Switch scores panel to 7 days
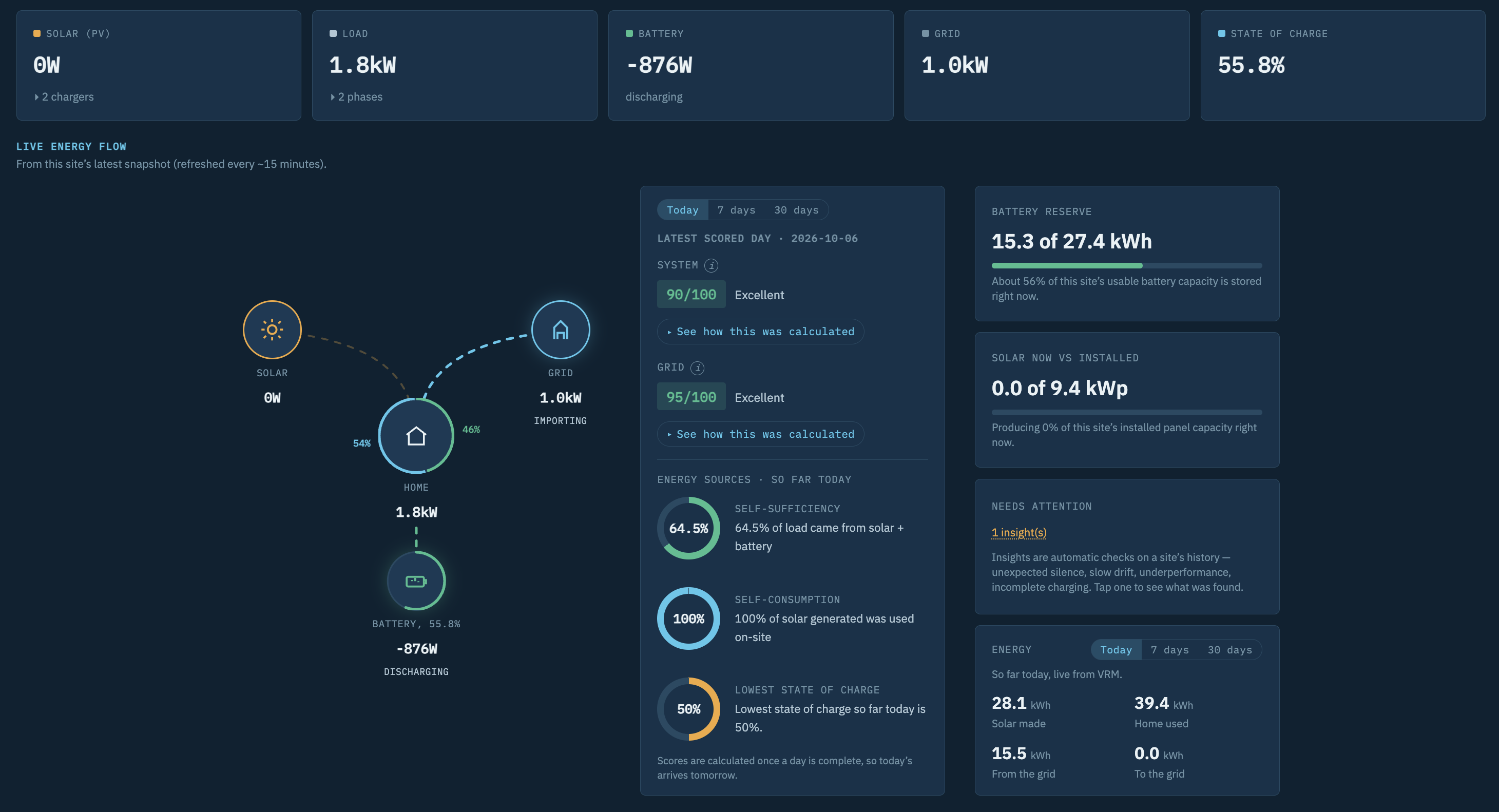1499x812 pixels. pyautogui.click(x=736, y=210)
